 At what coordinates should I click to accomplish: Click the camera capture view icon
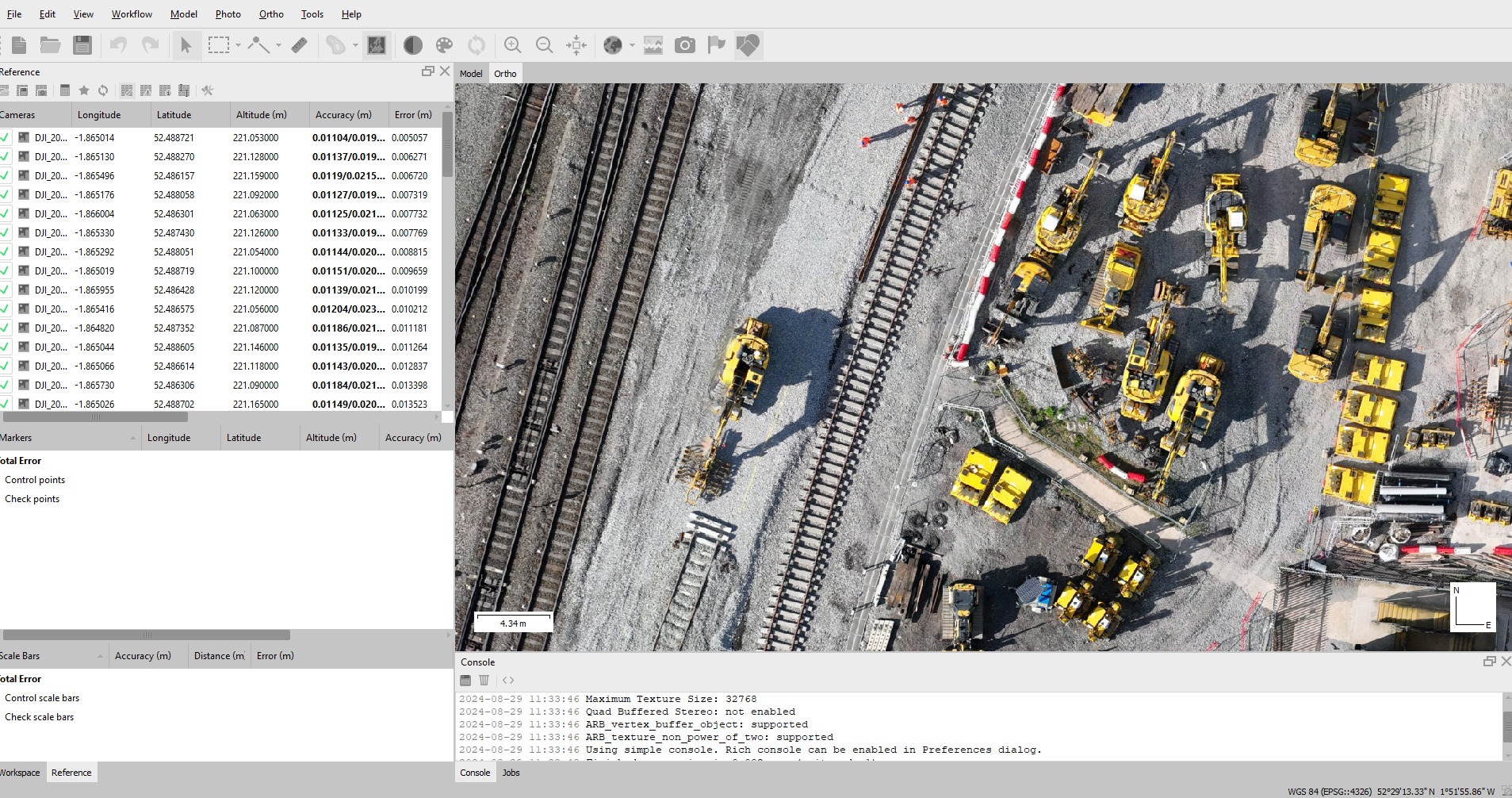[x=685, y=45]
